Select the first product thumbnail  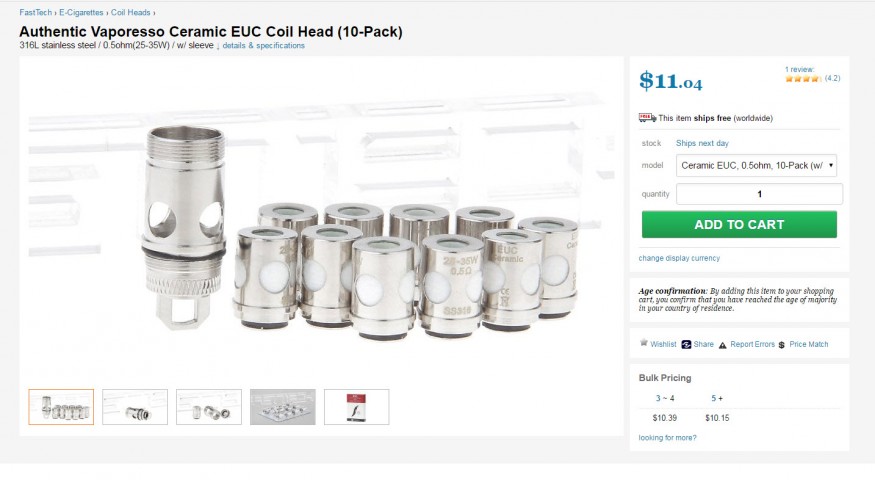[x=61, y=407]
